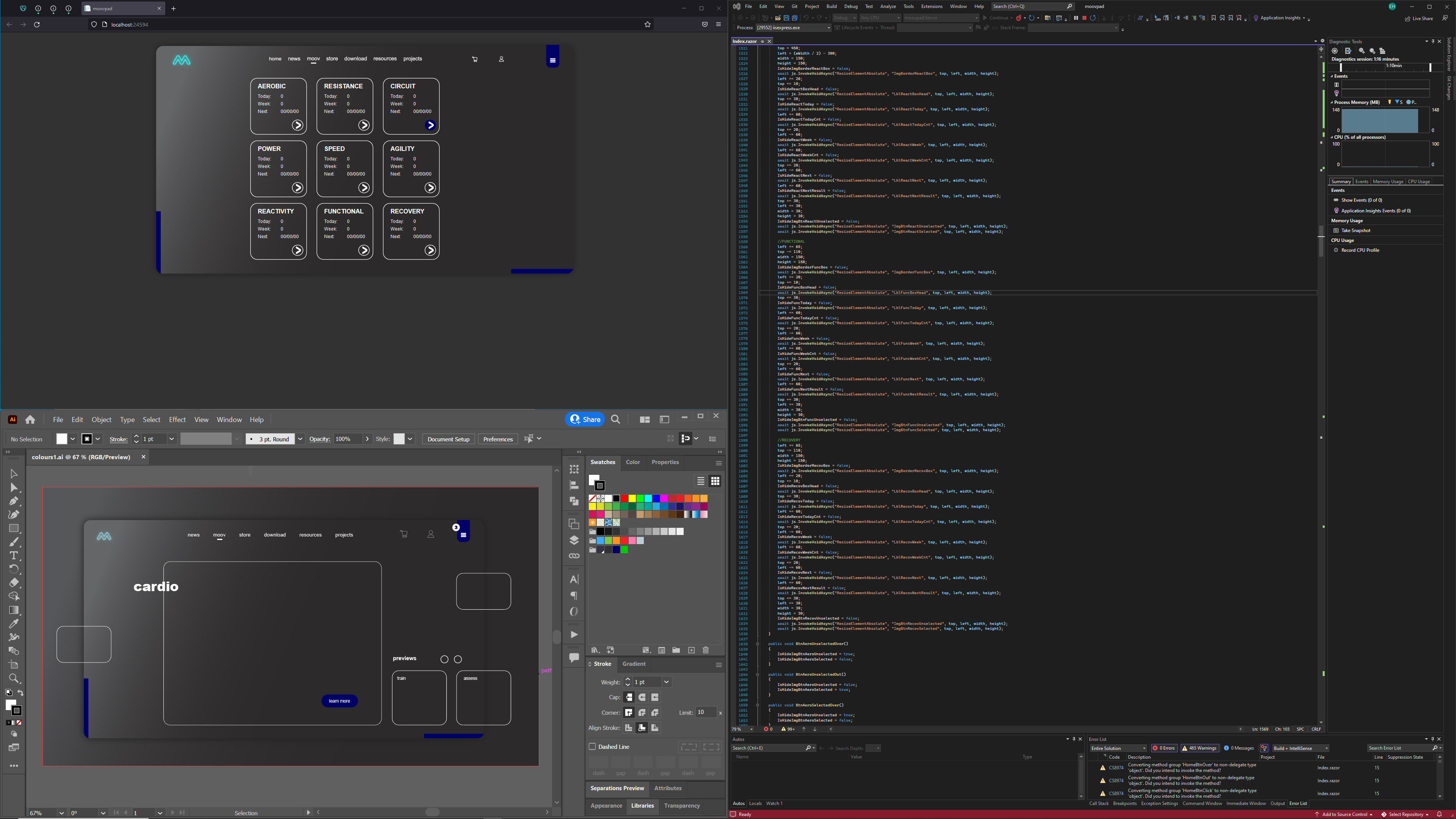The width and height of the screenshot is (1456, 819).
Task: Click the Illustrator Home icon
Action: point(30,419)
